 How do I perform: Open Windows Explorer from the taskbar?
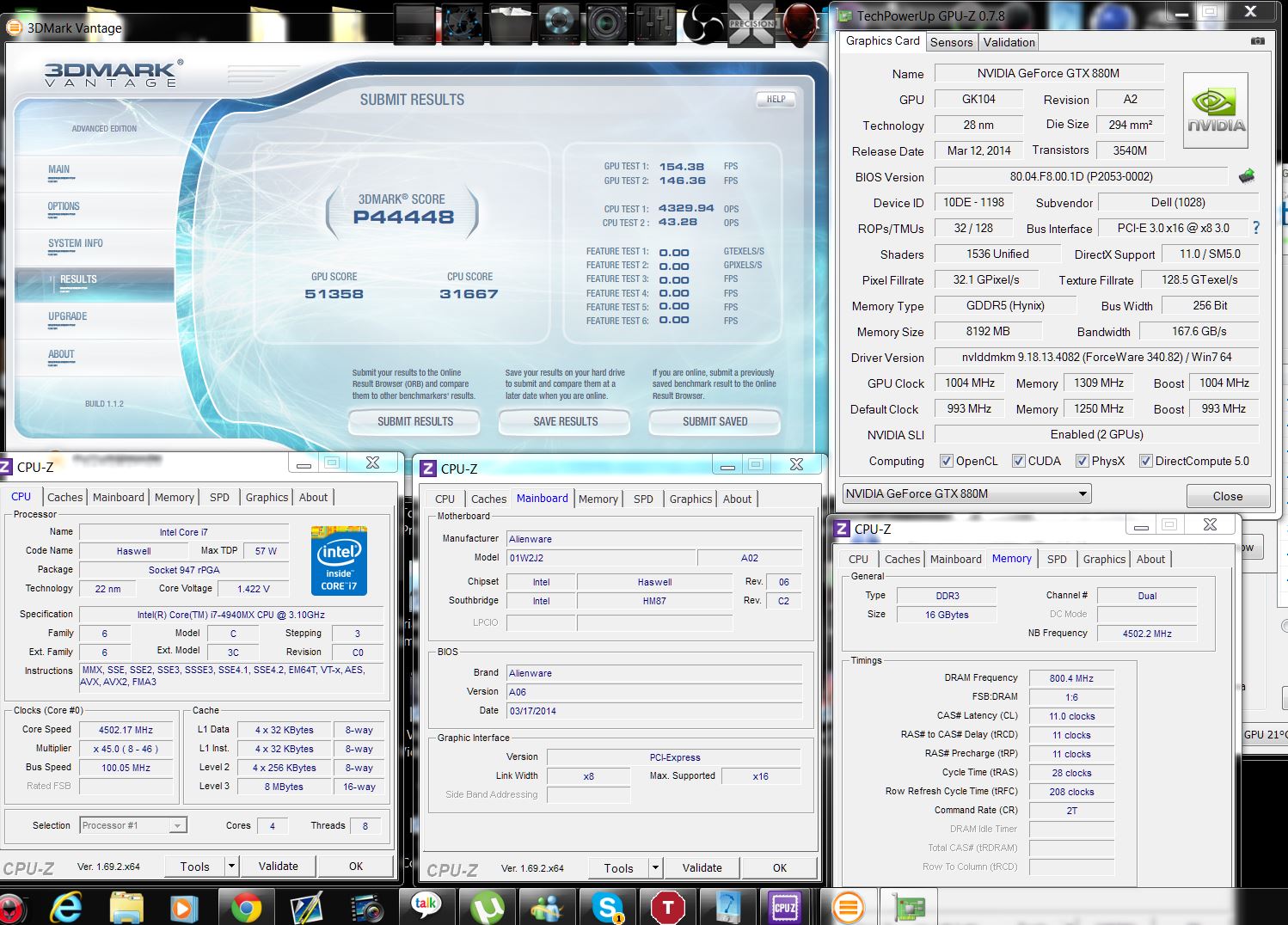126,908
